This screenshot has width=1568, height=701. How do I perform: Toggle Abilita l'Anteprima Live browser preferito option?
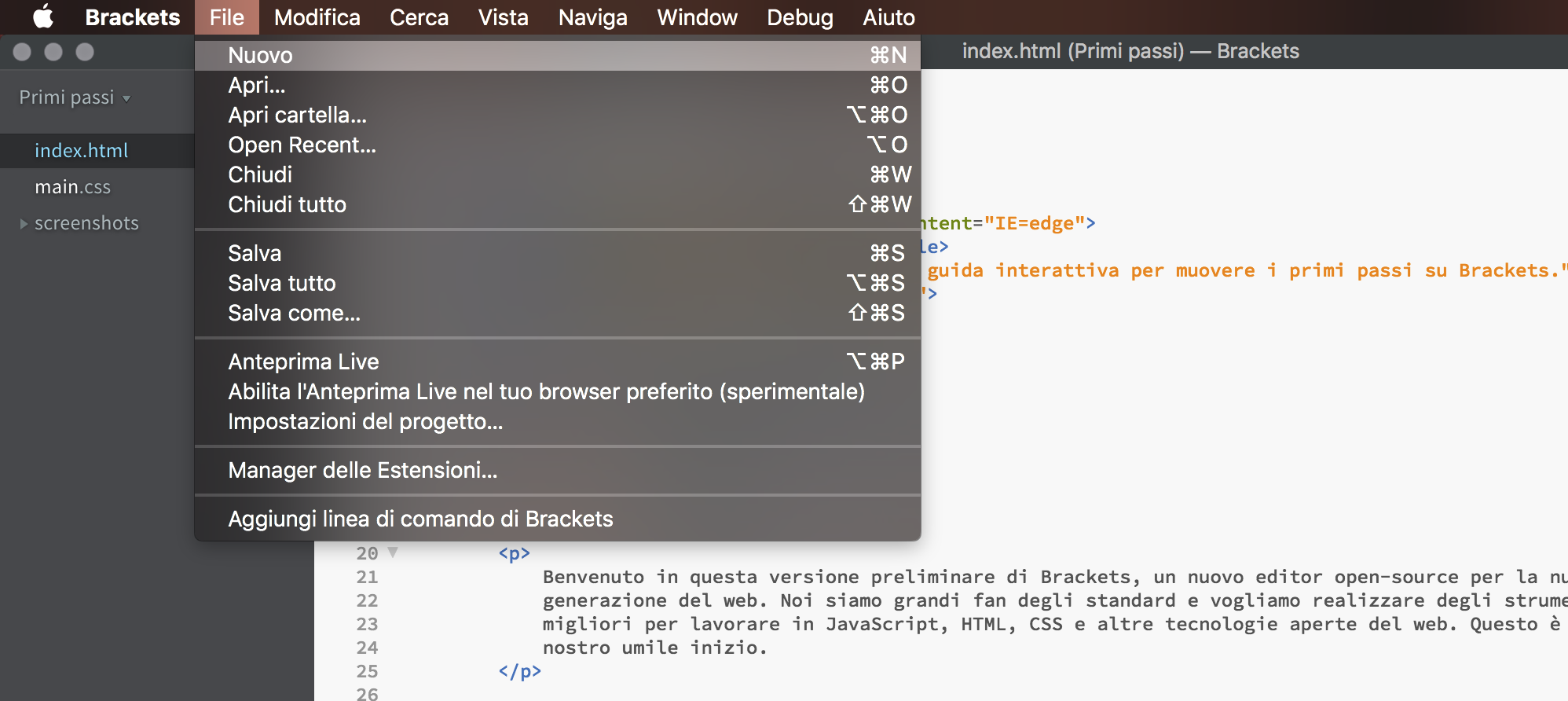tap(545, 391)
